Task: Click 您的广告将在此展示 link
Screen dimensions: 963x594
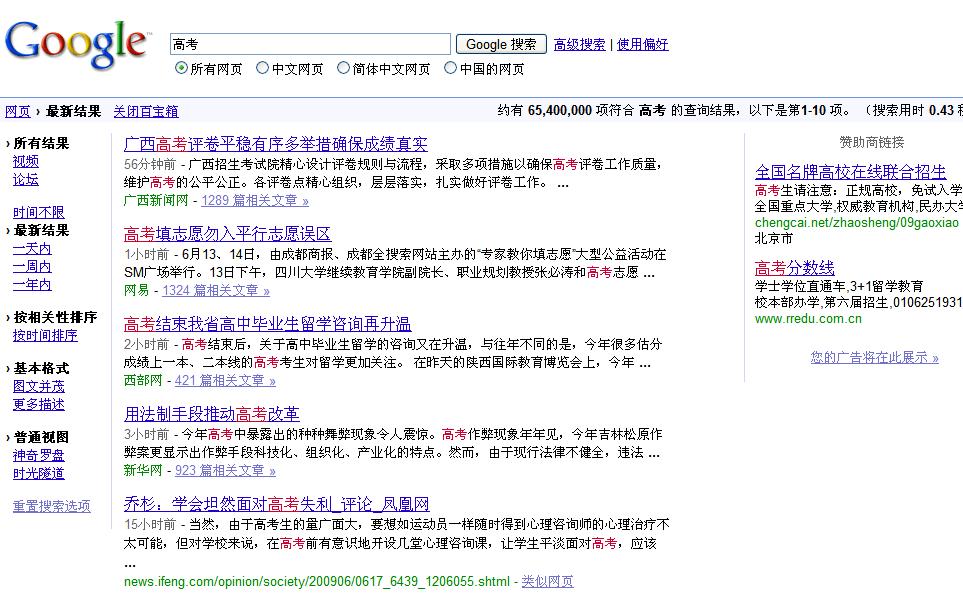Action: pos(875,358)
